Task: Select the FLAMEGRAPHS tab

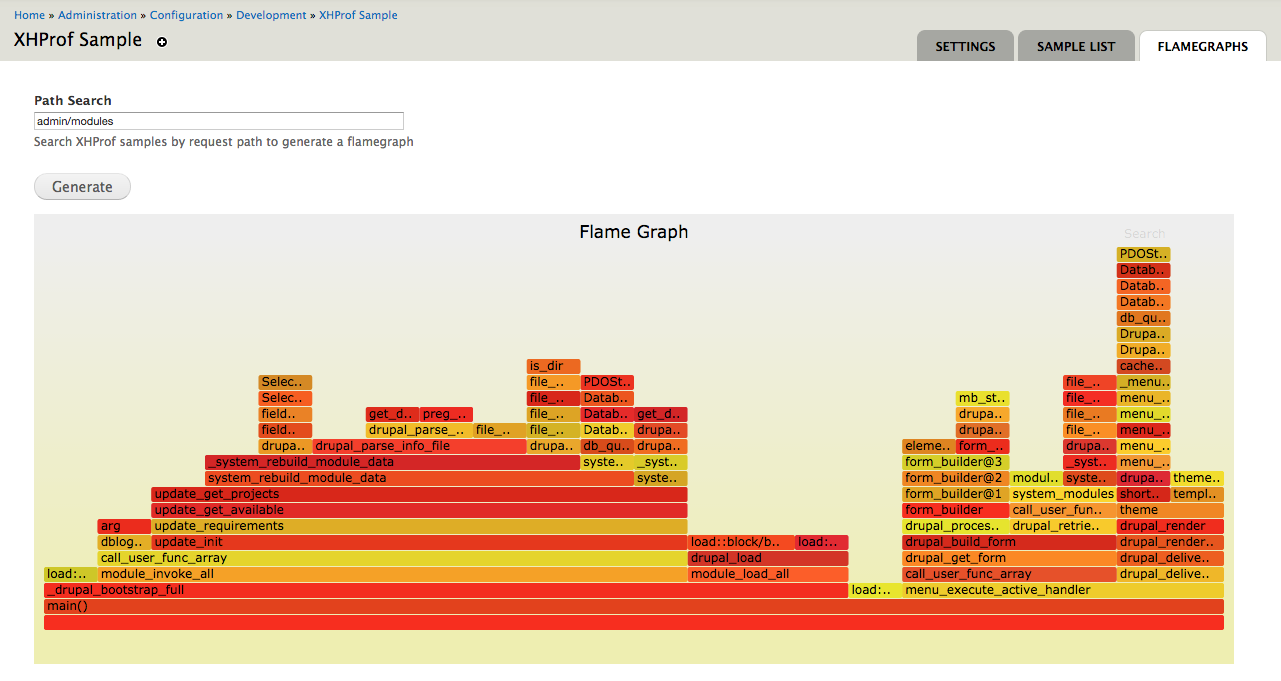Action: pos(1202,46)
